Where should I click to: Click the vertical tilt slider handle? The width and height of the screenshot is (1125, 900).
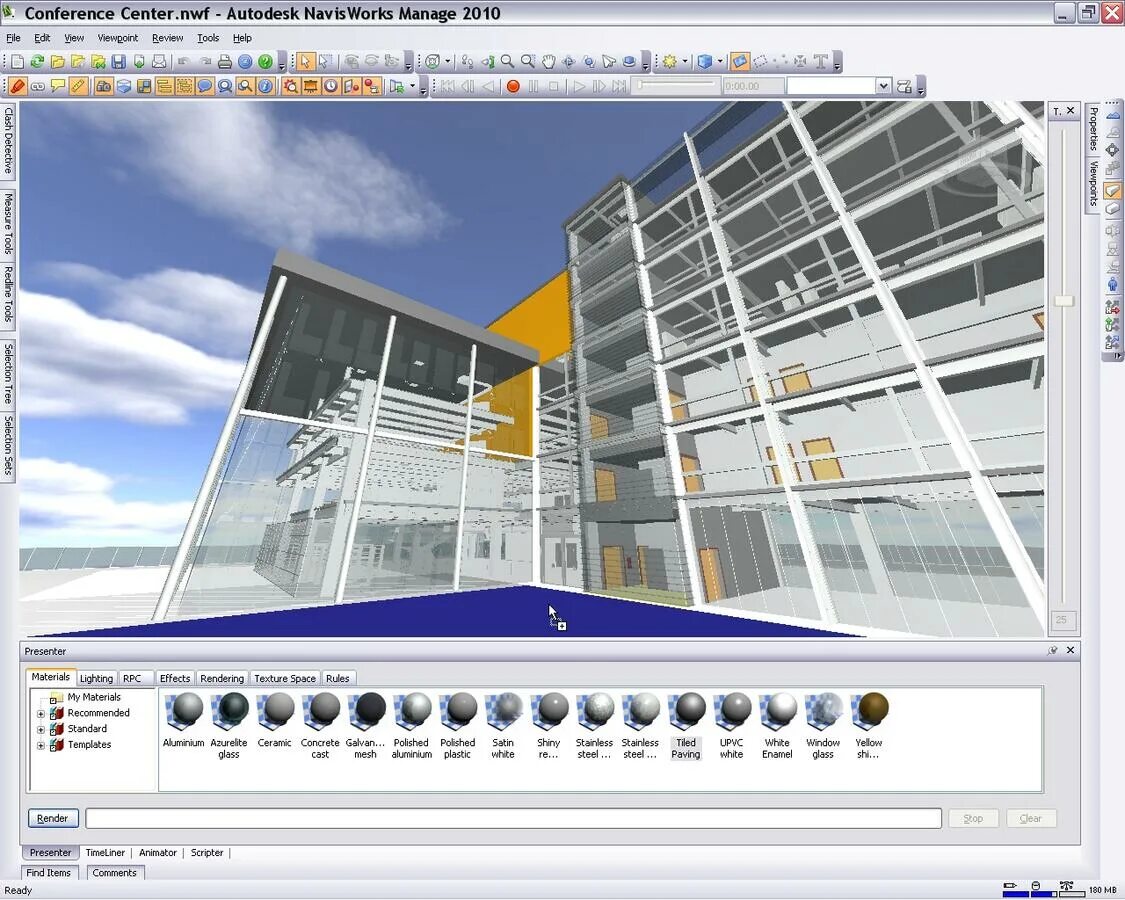[1063, 301]
